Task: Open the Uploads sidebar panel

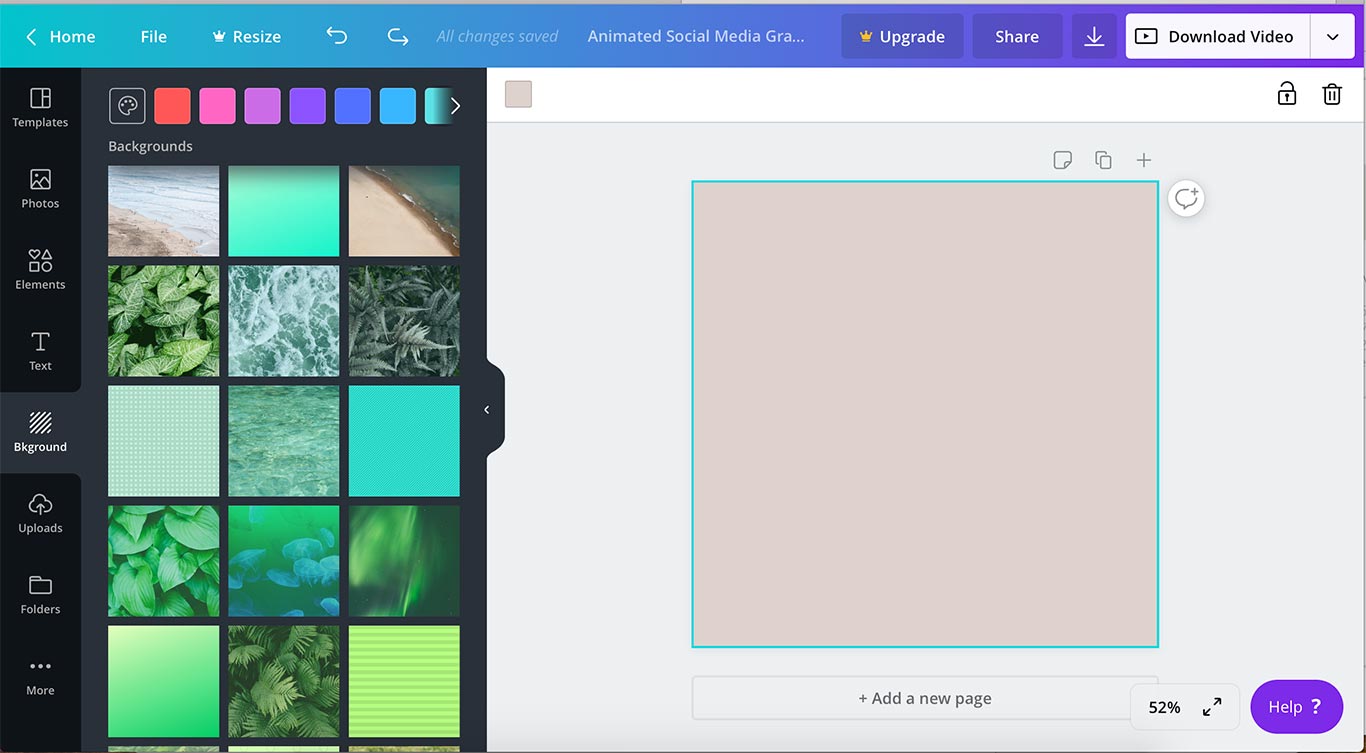Action: 40,513
